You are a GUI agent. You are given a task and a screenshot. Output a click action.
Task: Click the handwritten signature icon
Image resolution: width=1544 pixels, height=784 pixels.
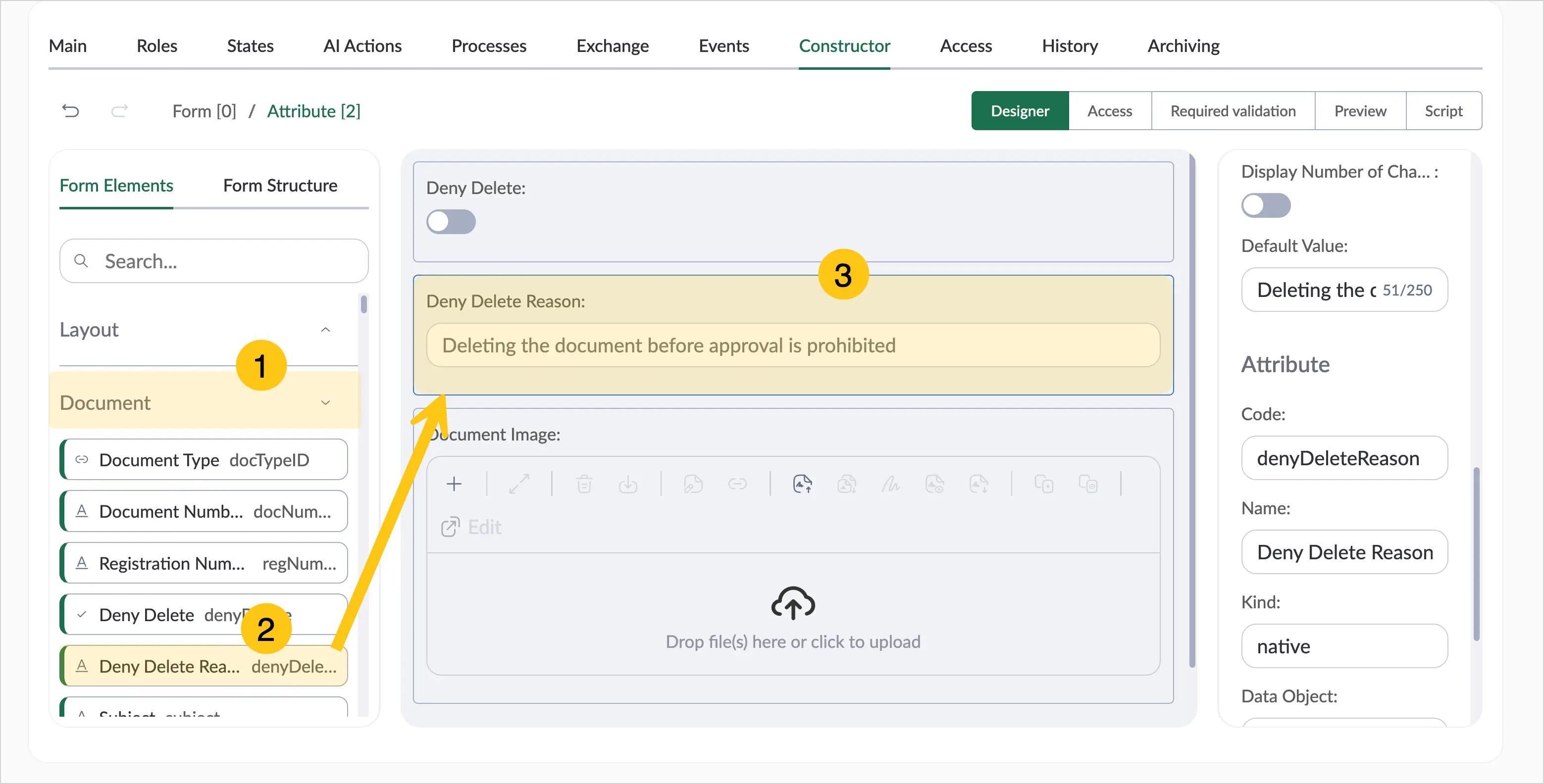(891, 484)
